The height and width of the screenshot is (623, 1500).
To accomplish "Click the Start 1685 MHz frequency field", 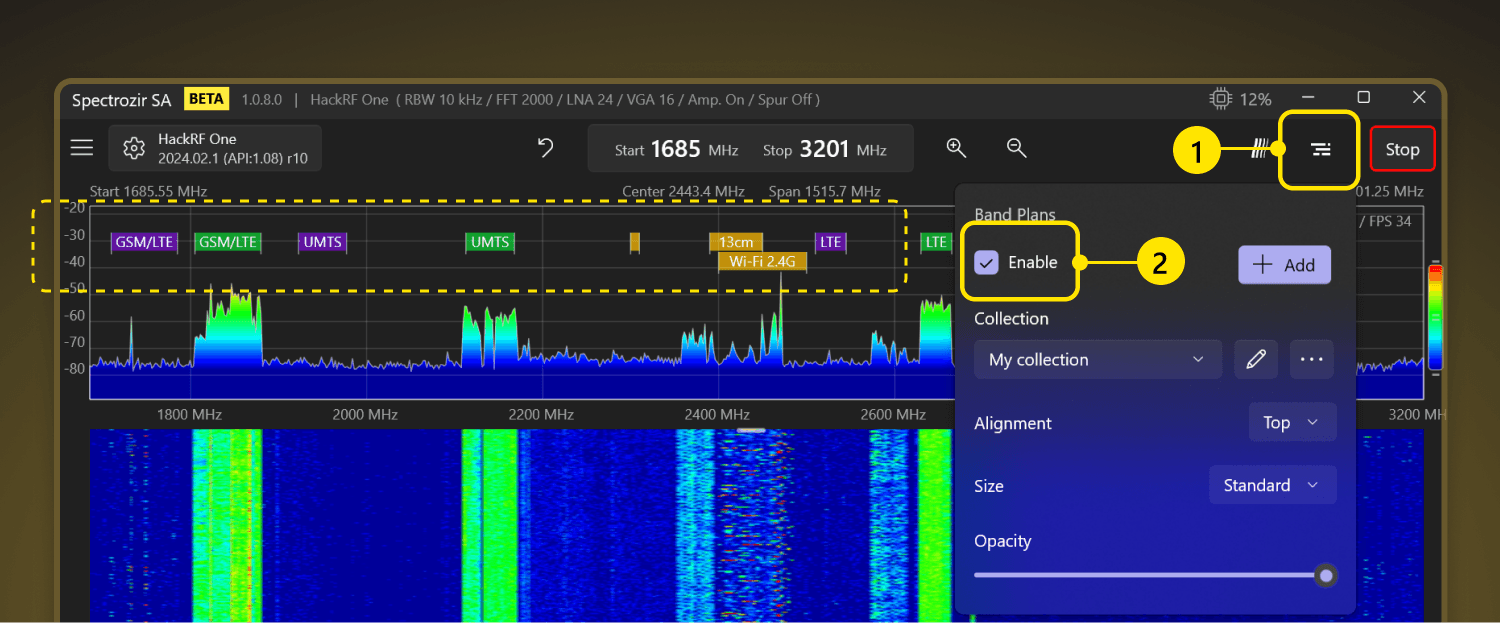I will (x=676, y=149).
